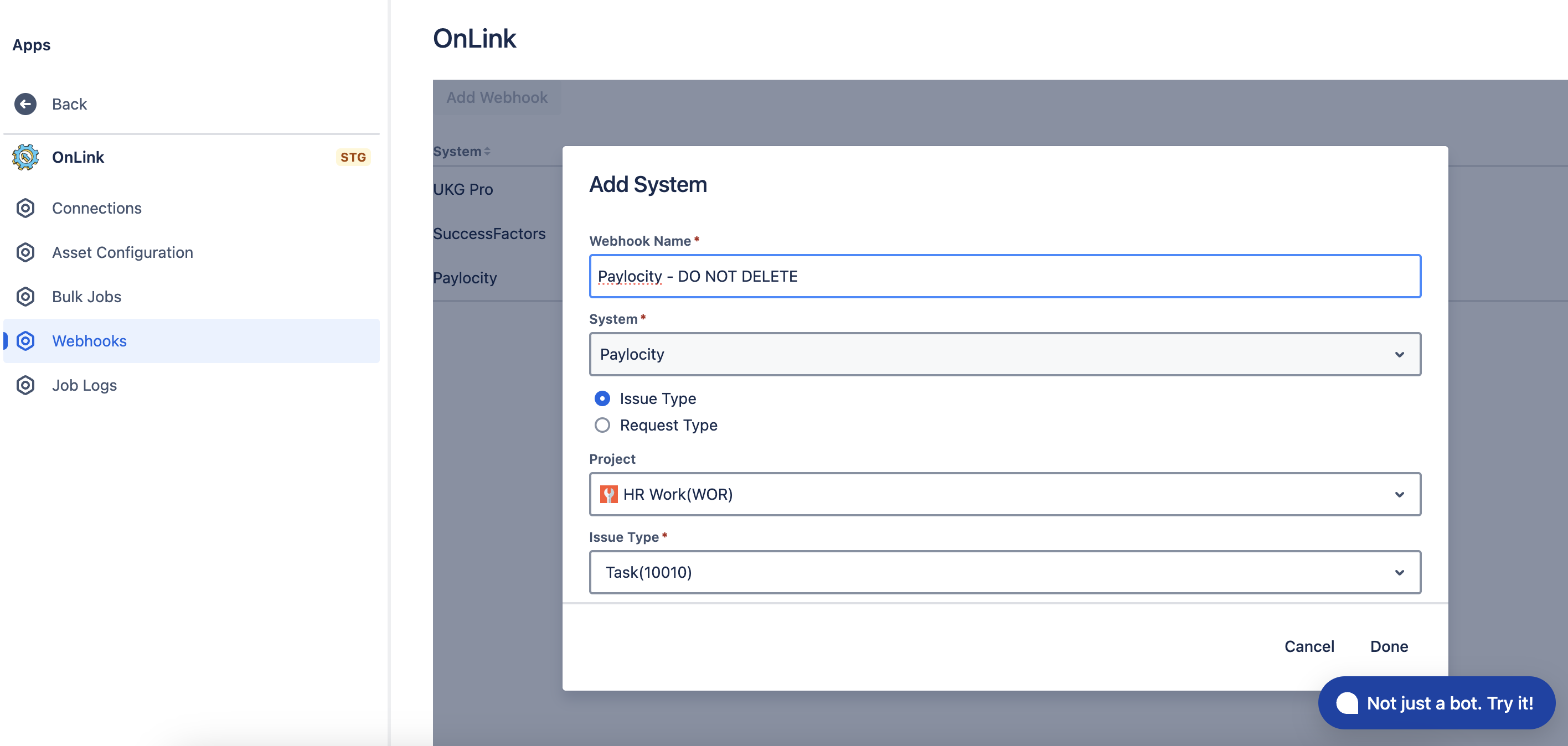Click the HR Work project icon
Viewport: 1568px width, 746px height.
[609, 494]
